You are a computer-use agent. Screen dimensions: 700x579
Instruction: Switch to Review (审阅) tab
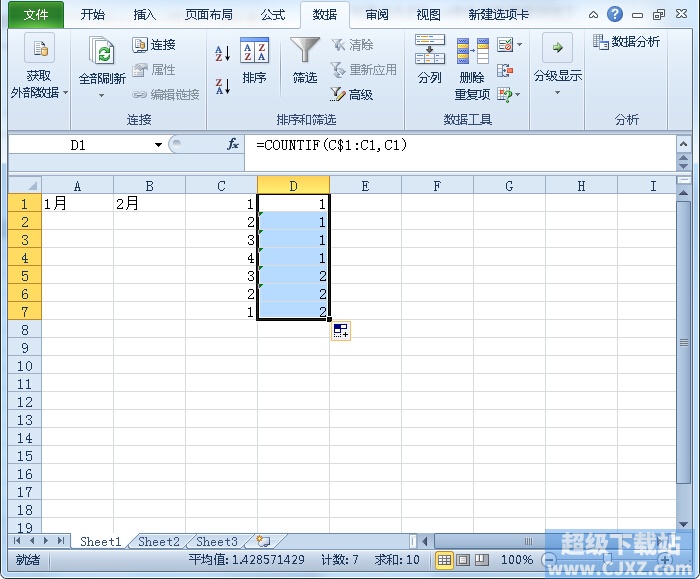point(377,15)
